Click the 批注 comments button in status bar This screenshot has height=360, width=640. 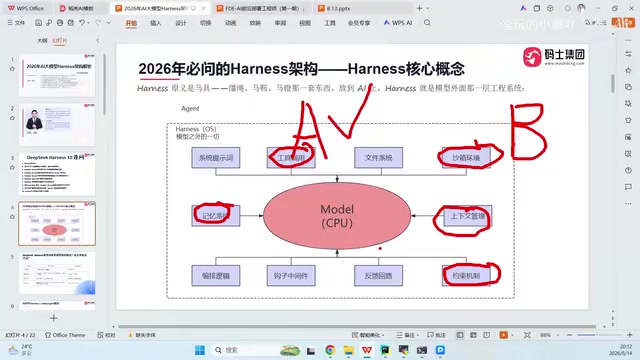[436, 335]
